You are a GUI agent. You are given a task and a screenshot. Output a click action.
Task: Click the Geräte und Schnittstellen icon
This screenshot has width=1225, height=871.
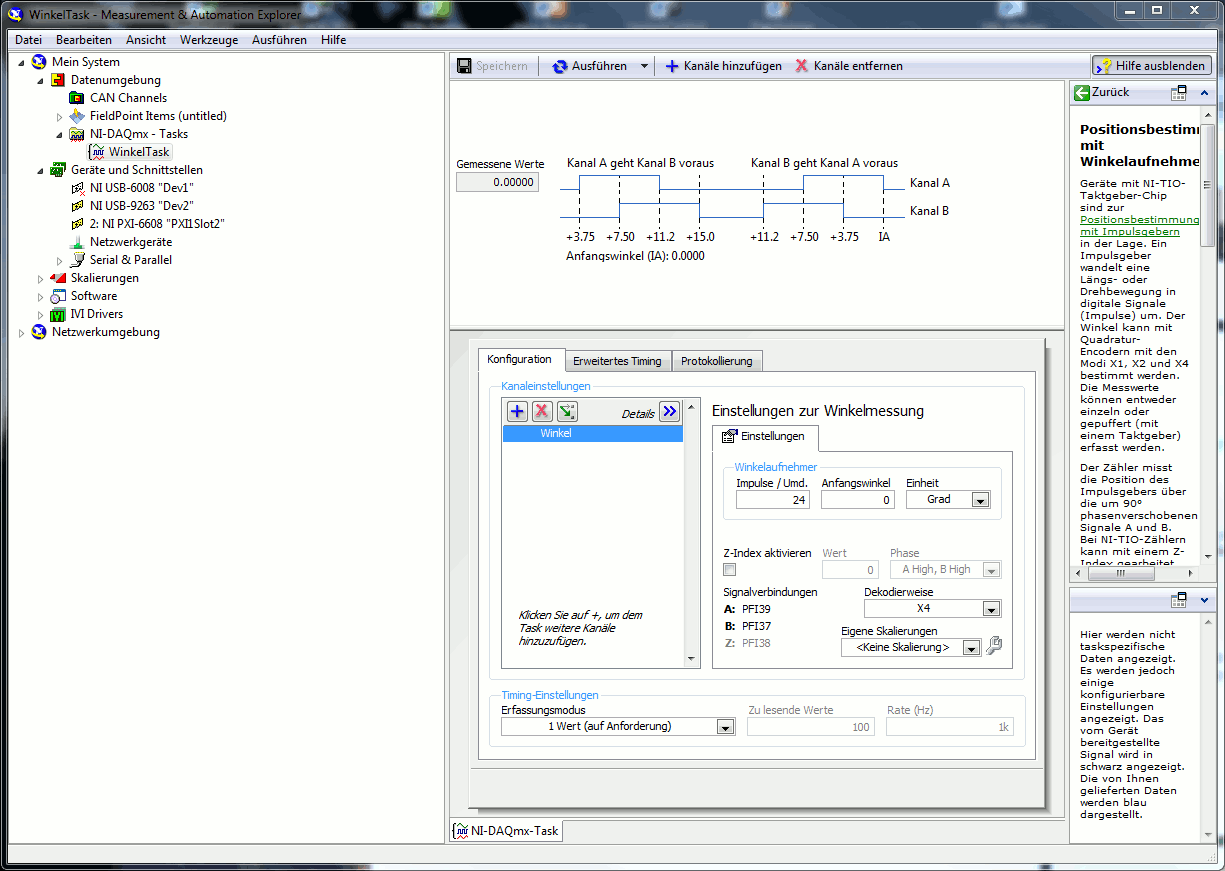point(58,170)
